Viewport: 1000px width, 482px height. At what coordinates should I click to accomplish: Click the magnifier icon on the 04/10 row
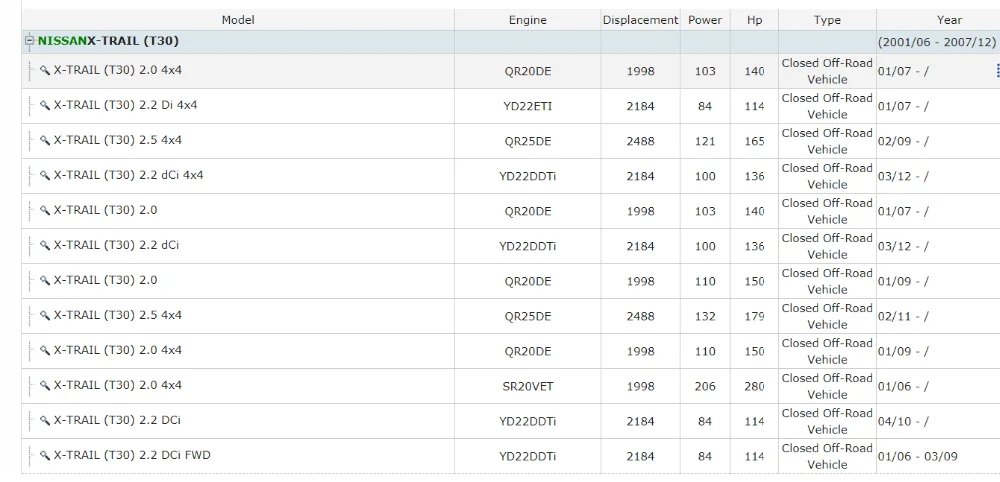[x=45, y=421]
